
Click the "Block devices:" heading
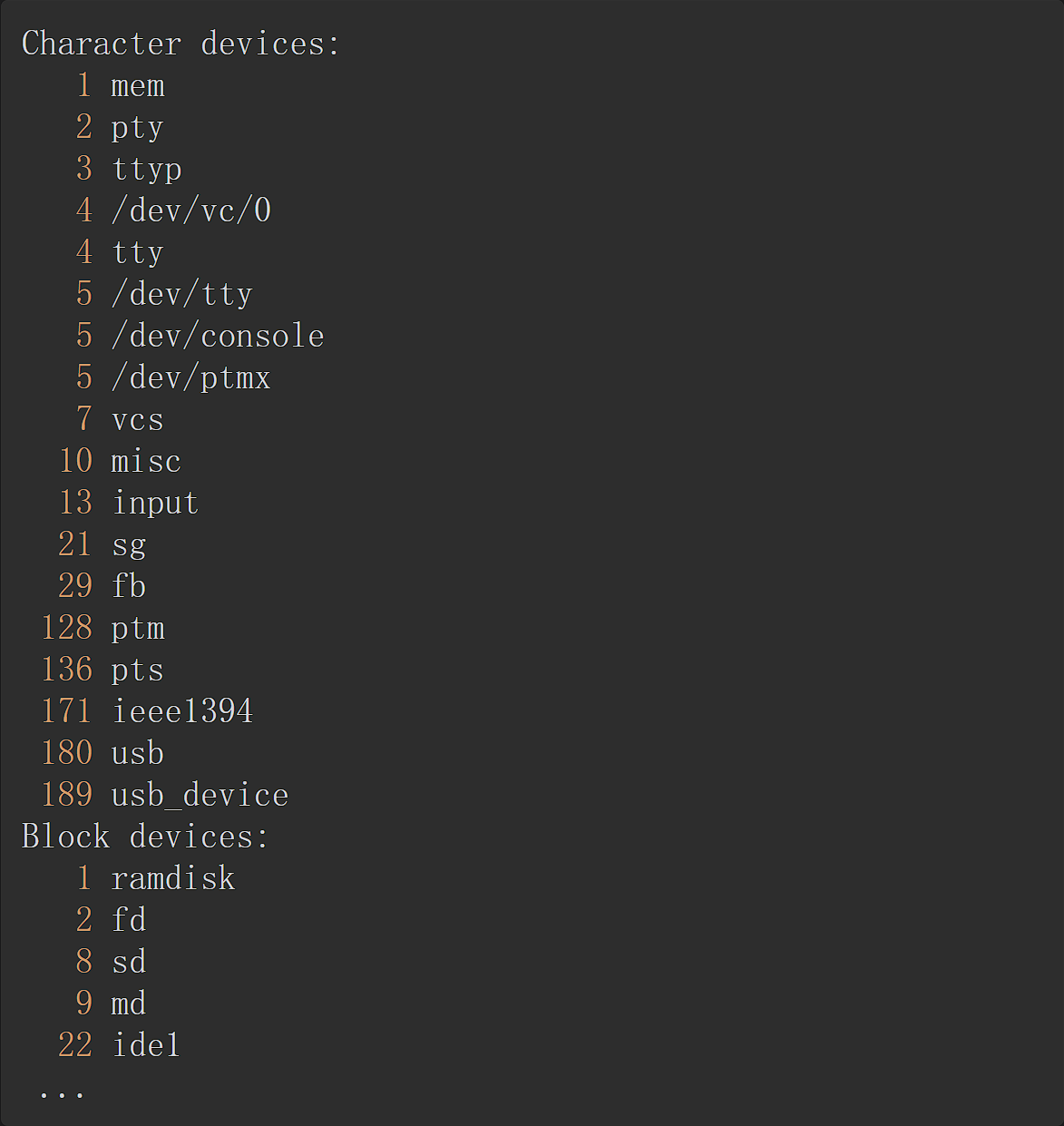coord(145,837)
